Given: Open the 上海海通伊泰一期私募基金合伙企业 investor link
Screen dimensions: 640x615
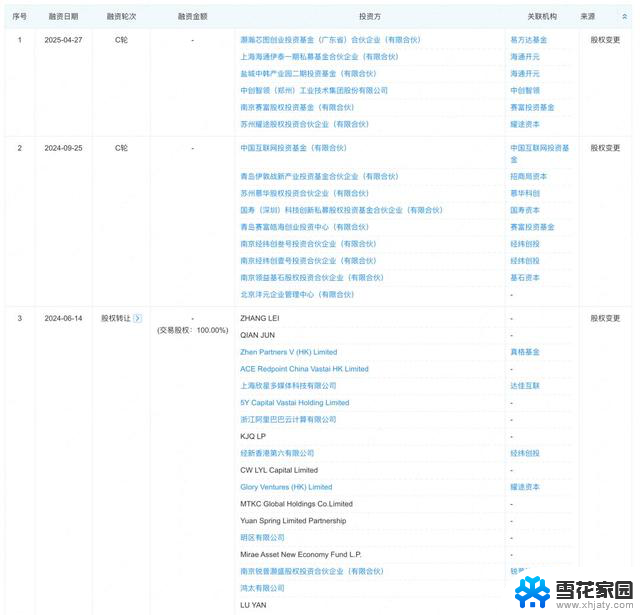Looking at the screenshot, I should (x=319, y=57).
